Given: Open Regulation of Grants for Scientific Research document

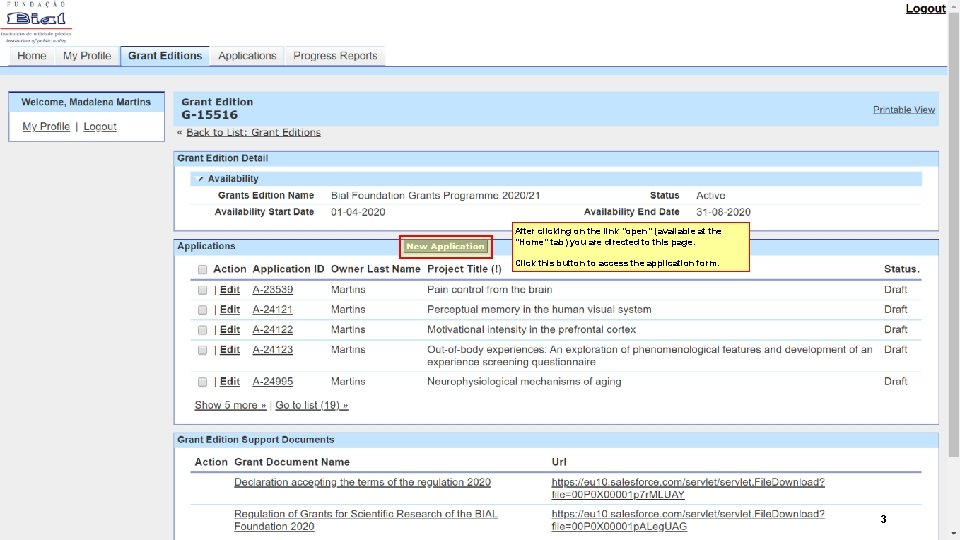Looking at the screenshot, I should [366, 520].
